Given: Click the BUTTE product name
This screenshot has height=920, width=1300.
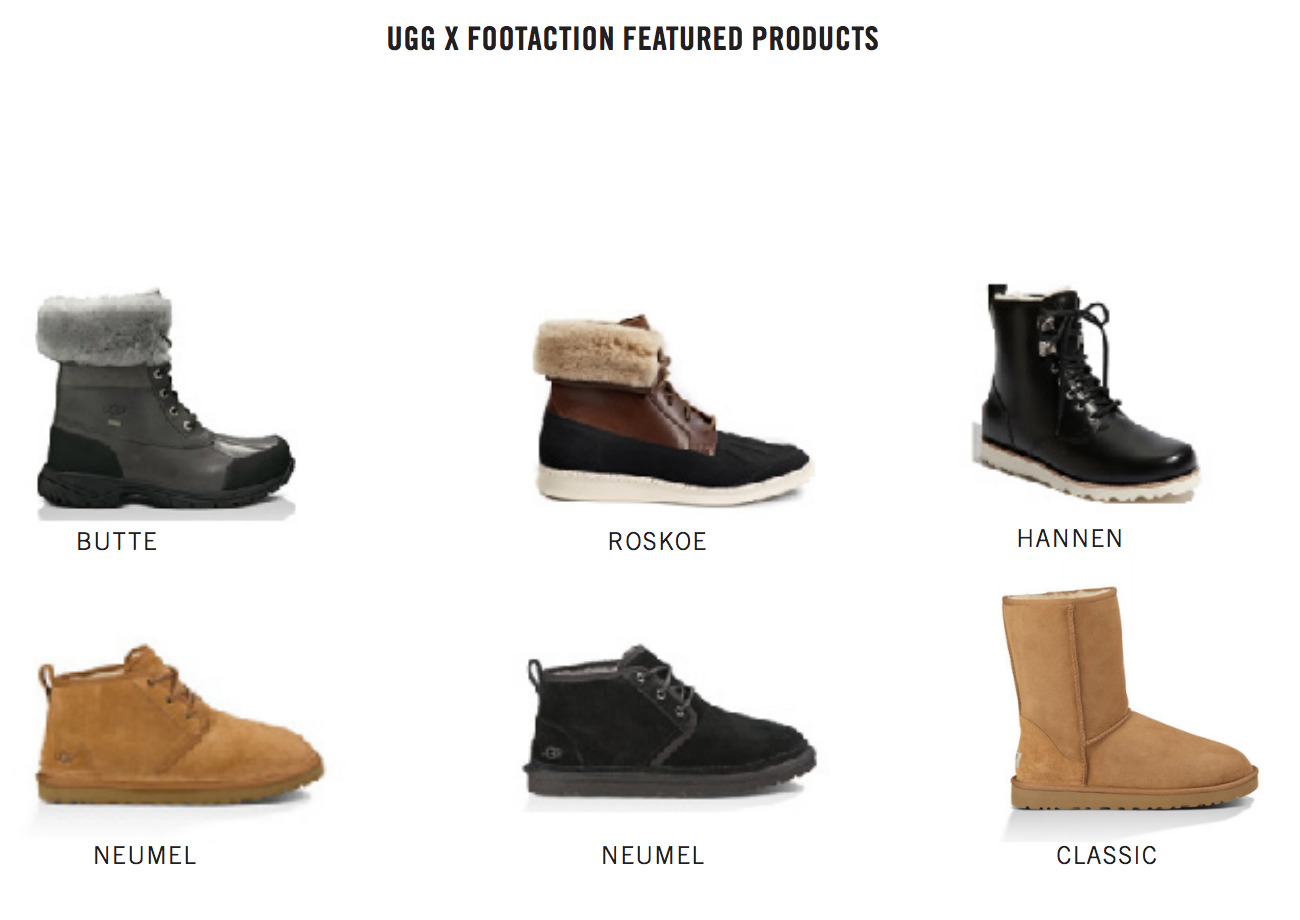Looking at the screenshot, I should [x=117, y=542].
